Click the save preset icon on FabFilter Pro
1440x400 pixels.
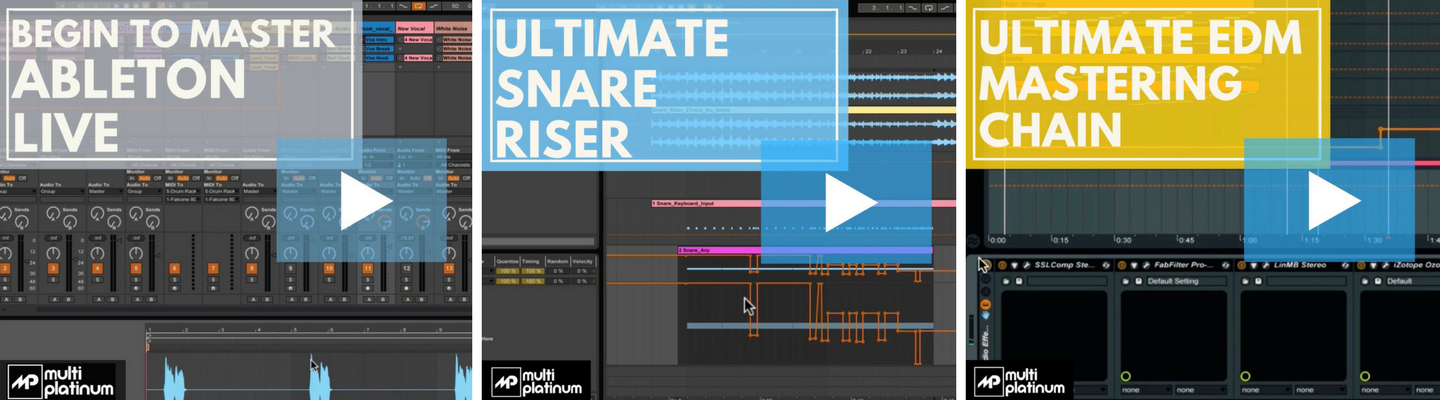coord(1138,281)
